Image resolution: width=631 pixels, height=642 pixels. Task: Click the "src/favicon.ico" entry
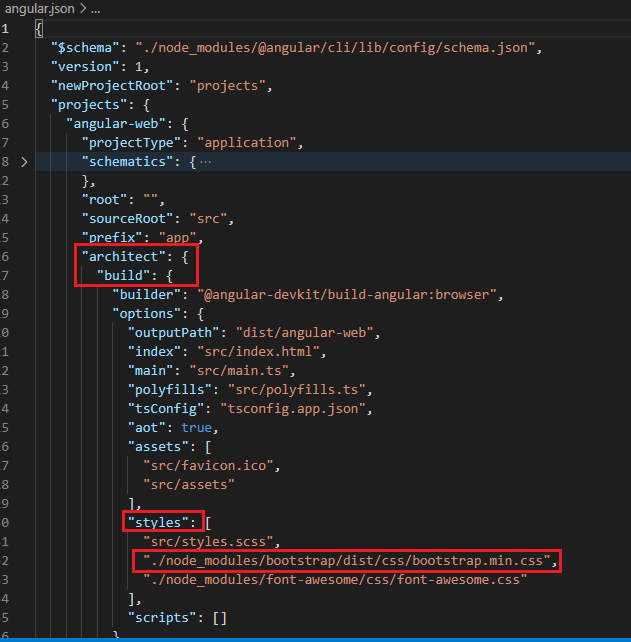(208, 466)
